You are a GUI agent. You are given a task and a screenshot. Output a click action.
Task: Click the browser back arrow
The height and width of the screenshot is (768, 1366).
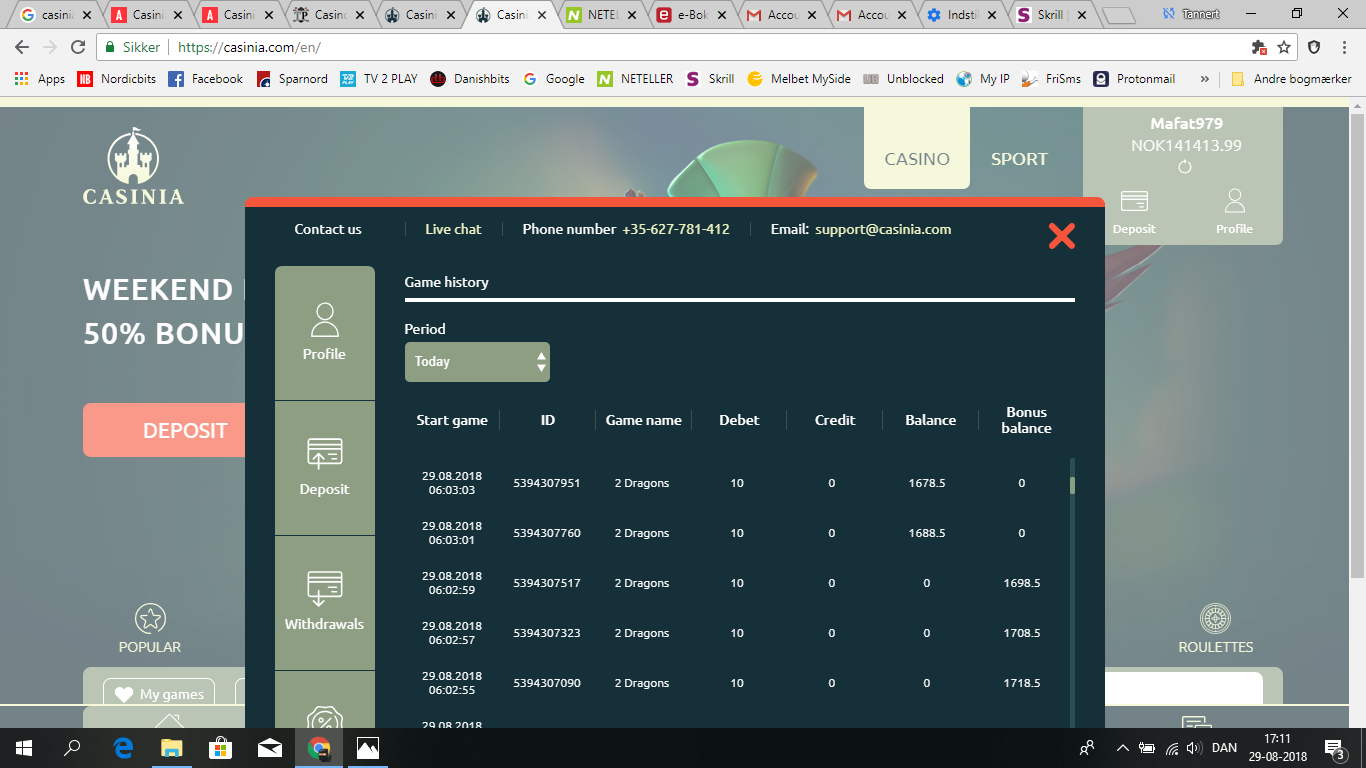point(22,47)
